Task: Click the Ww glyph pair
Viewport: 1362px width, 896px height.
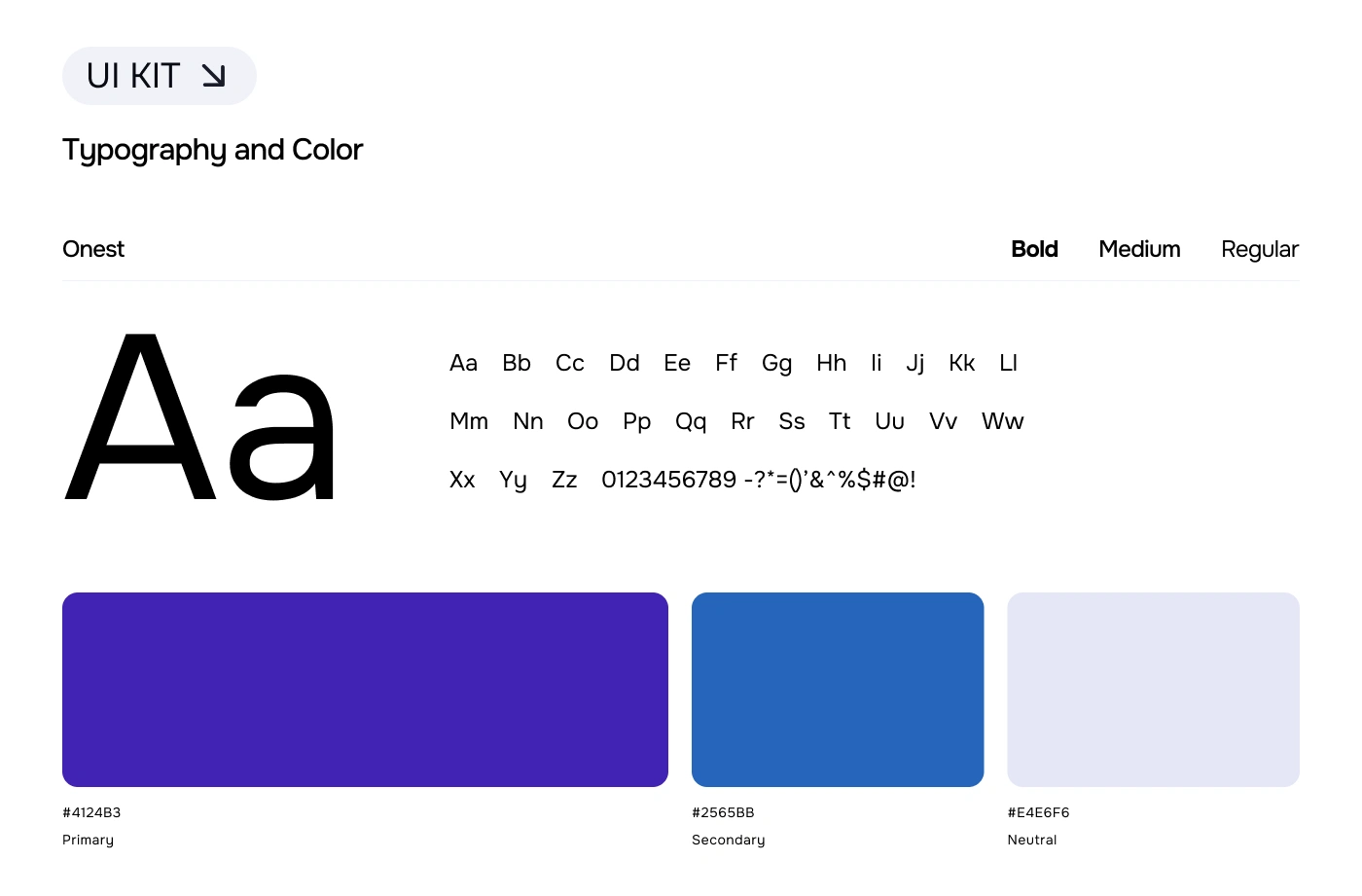Action: point(1002,421)
